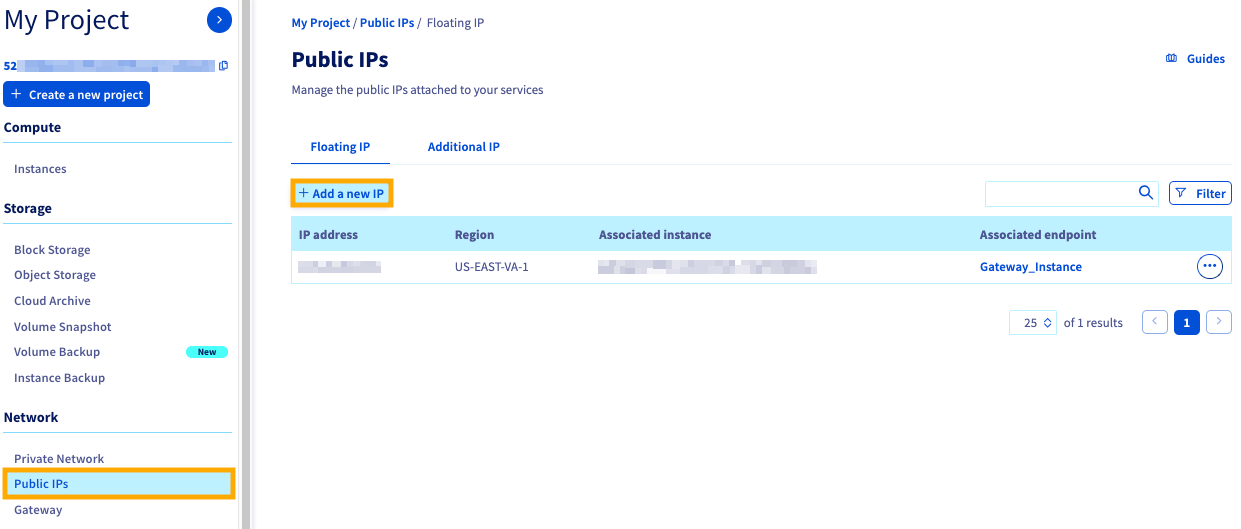The image size is (1241, 529).
Task: Open the Filter button
Action: coord(1200,193)
